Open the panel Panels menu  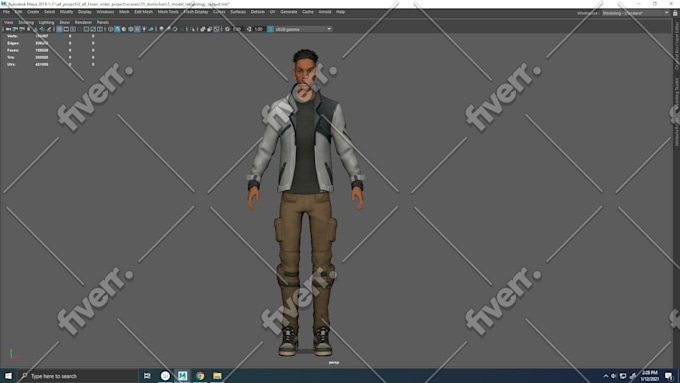(103, 22)
